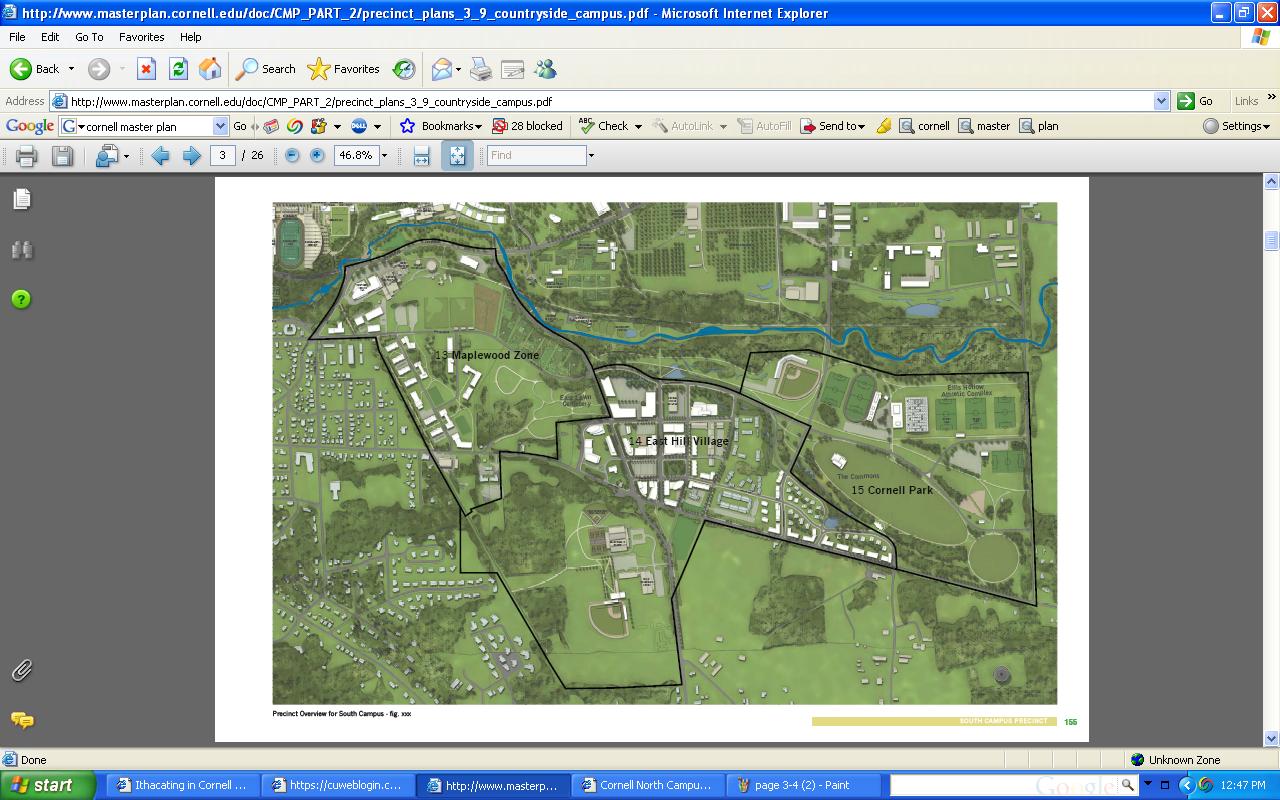Show the Pages thumbnail panel
This screenshot has width=1280, height=800.
(x=21, y=200)
